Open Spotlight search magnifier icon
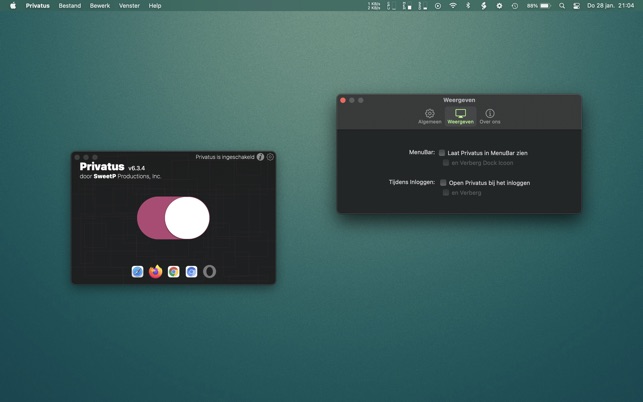The height and width of the screenshot is (402, 643). pyautogui.click(x=562, y=6)
